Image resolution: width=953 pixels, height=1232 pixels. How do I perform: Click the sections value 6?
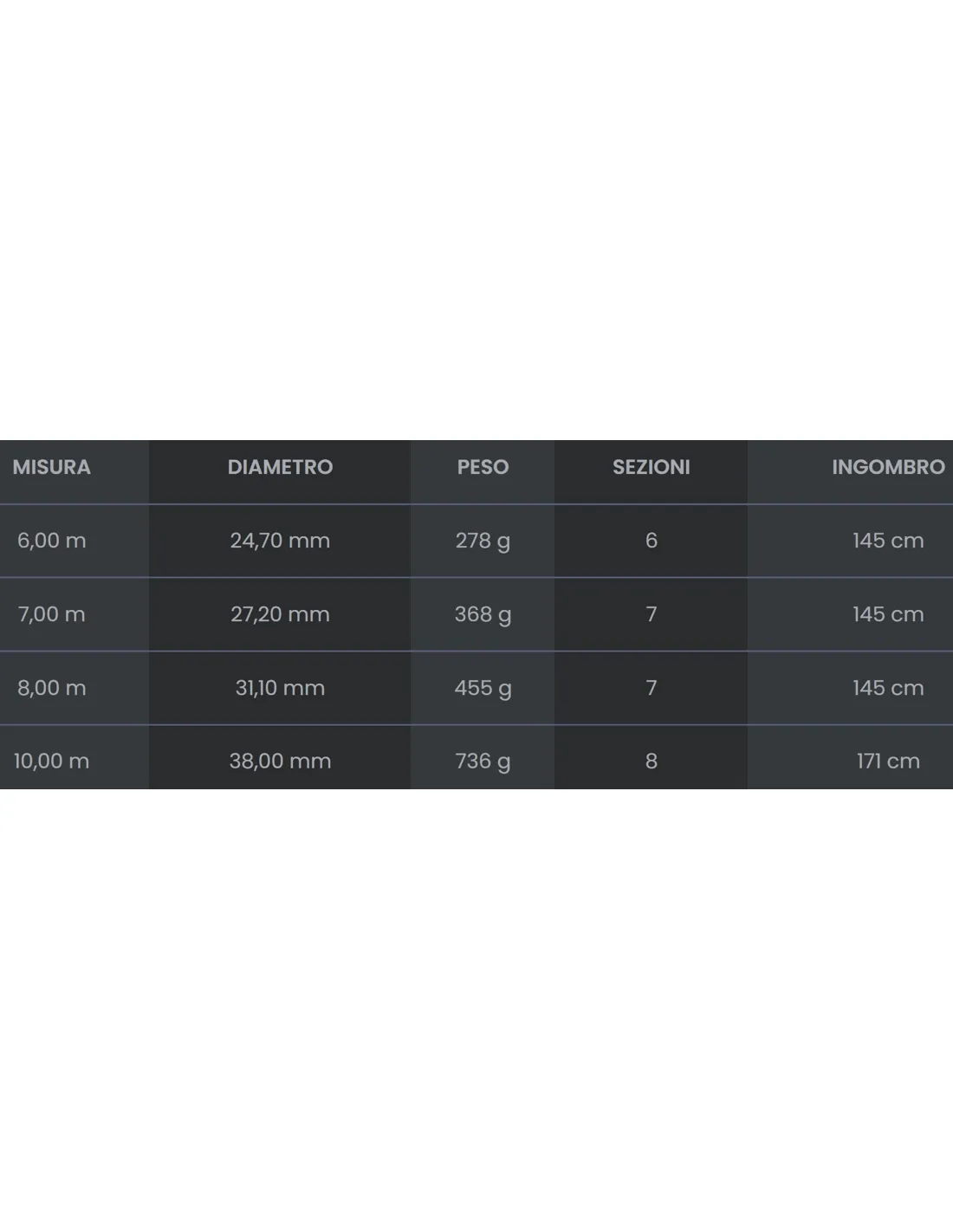(x=651, y=541)
